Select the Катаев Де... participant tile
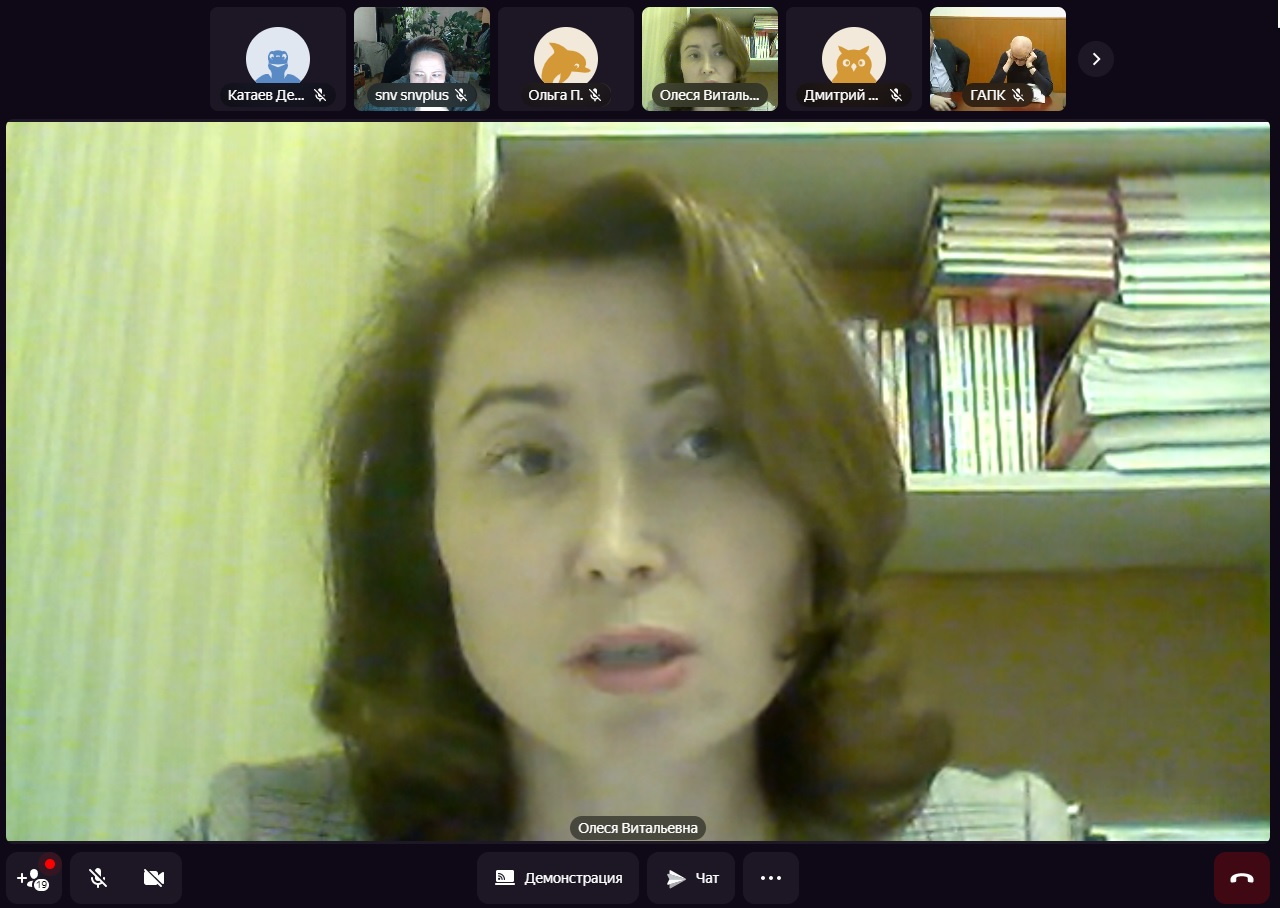This screenshot has width=1280, height=908. (278, 59)
